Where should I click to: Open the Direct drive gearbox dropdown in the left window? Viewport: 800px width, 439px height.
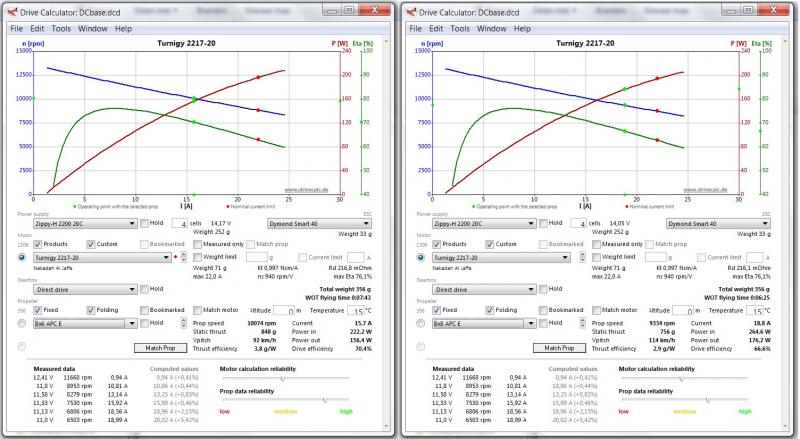pos(85,289)
